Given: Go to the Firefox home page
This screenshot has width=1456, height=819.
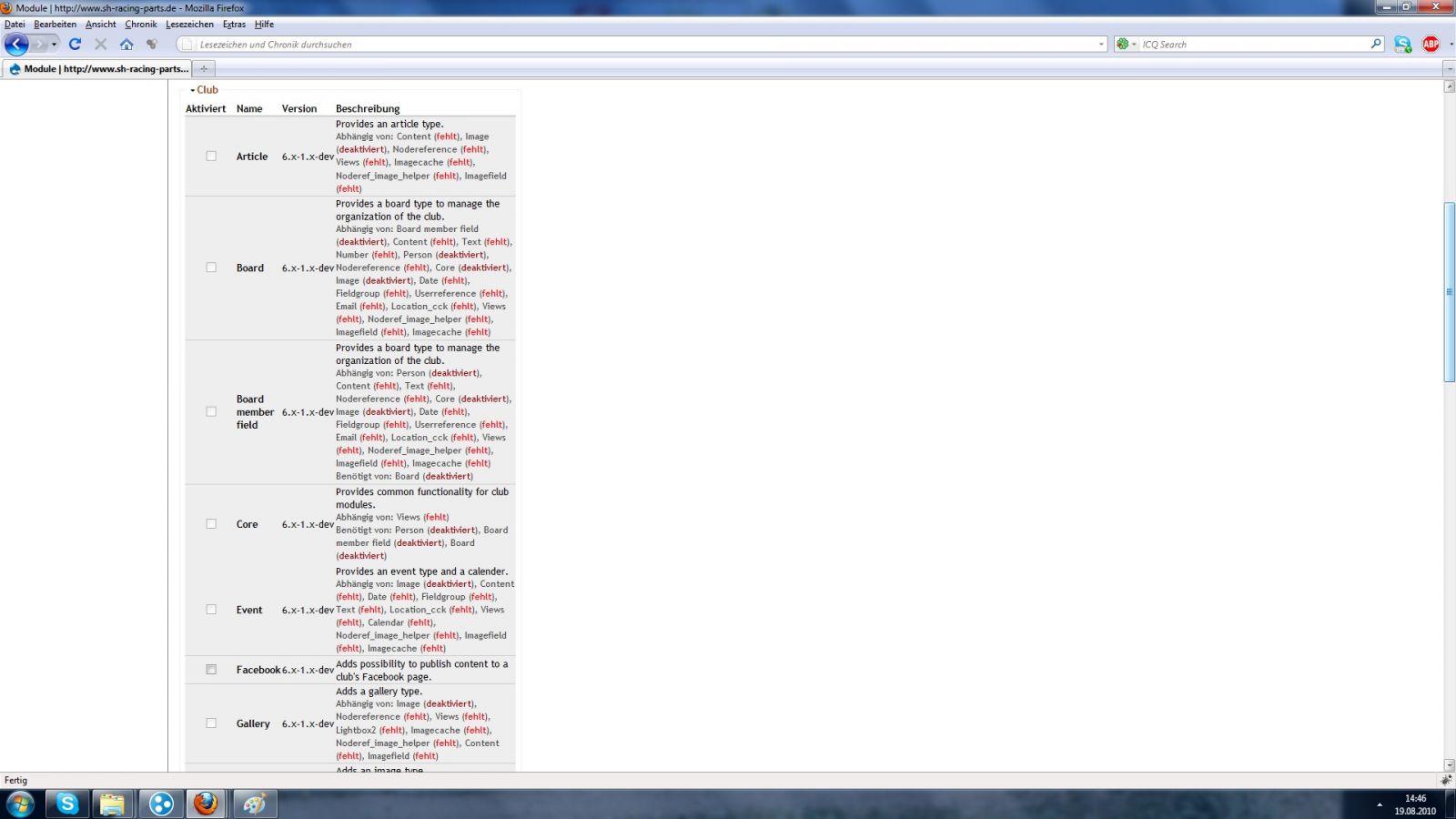Looking at the screenshot, I should click(x=126, y=44).
